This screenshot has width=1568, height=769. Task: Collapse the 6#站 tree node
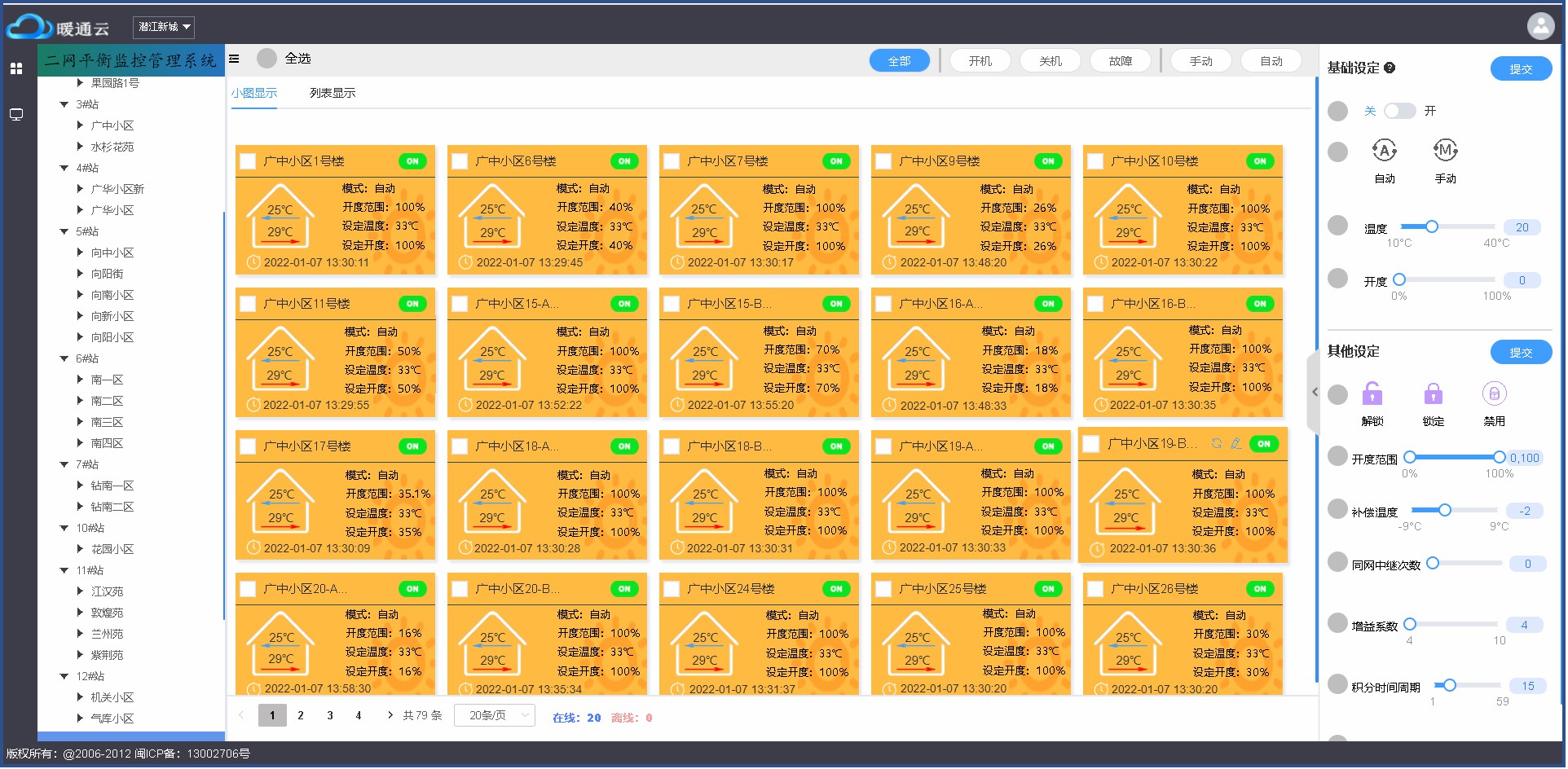[64, 358]
